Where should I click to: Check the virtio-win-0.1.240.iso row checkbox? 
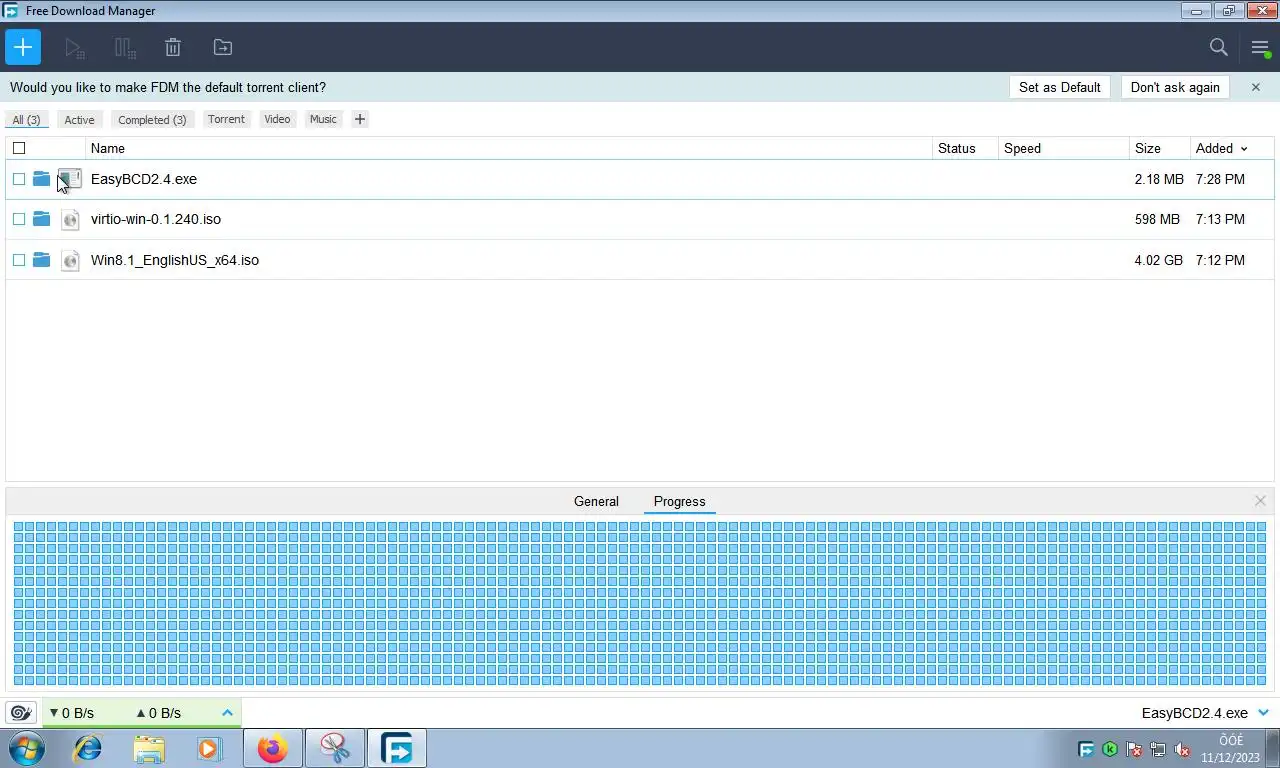click(19, 219)
